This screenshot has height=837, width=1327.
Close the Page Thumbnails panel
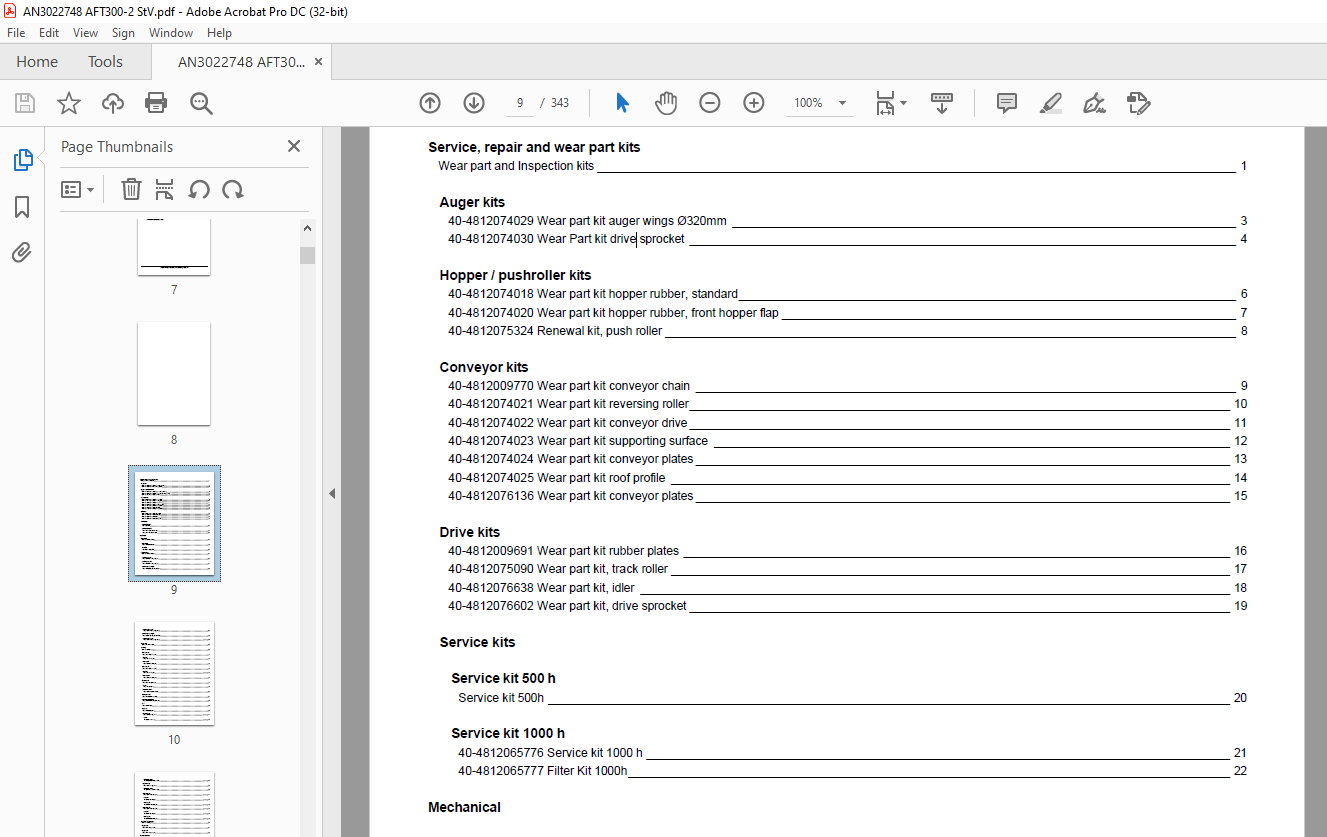tap(294, 146)
